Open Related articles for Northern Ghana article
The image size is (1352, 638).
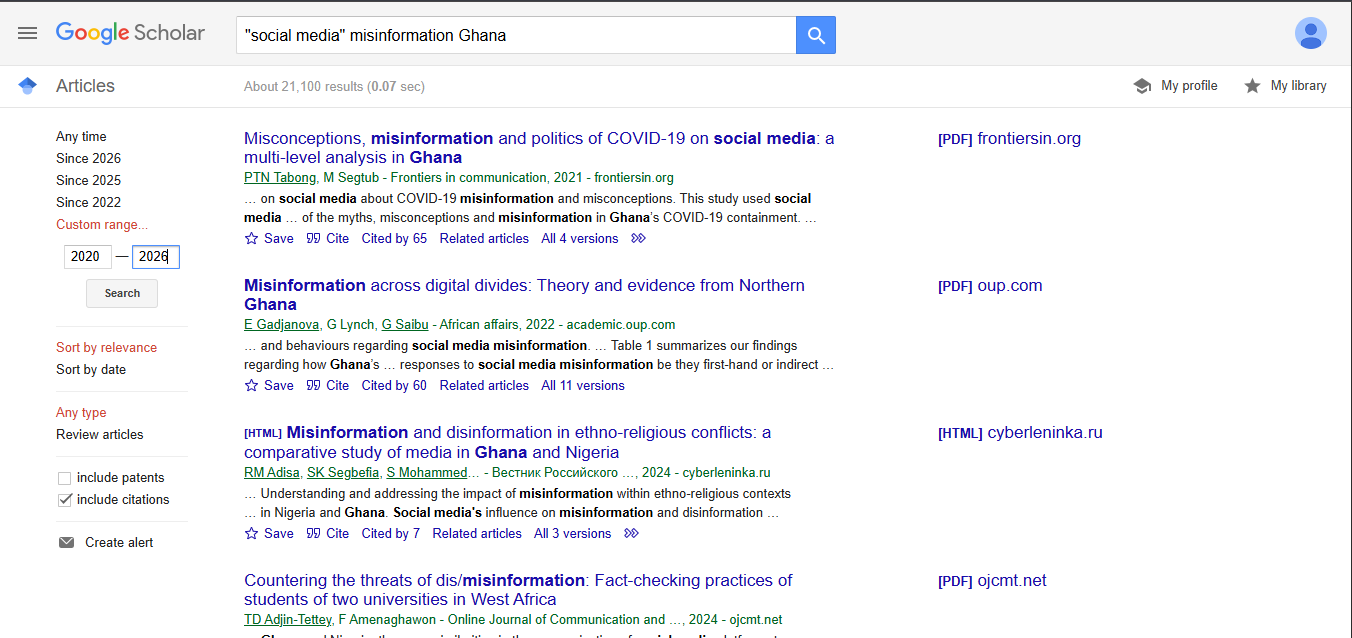point(484,385)
